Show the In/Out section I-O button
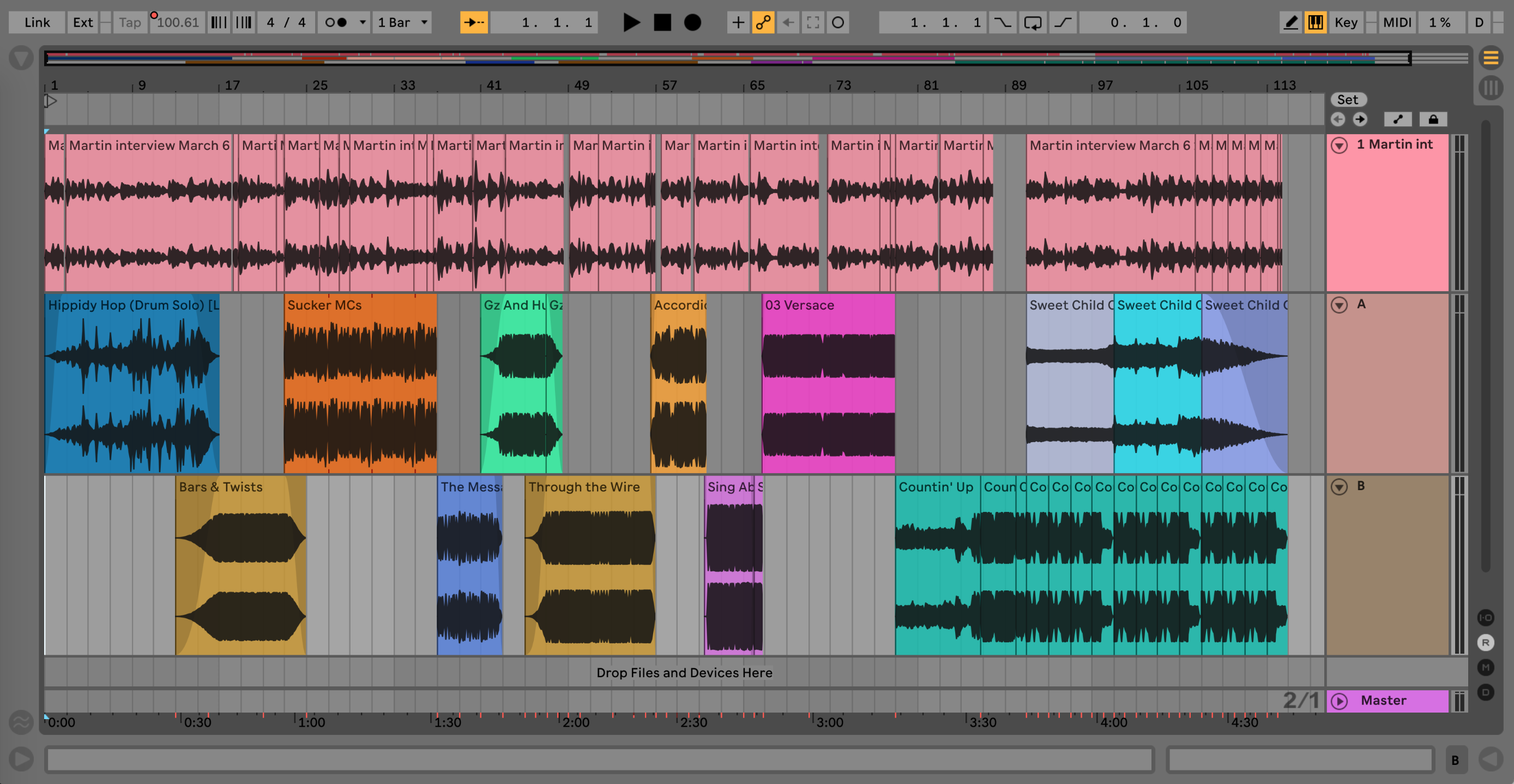 coord(1486,618)
